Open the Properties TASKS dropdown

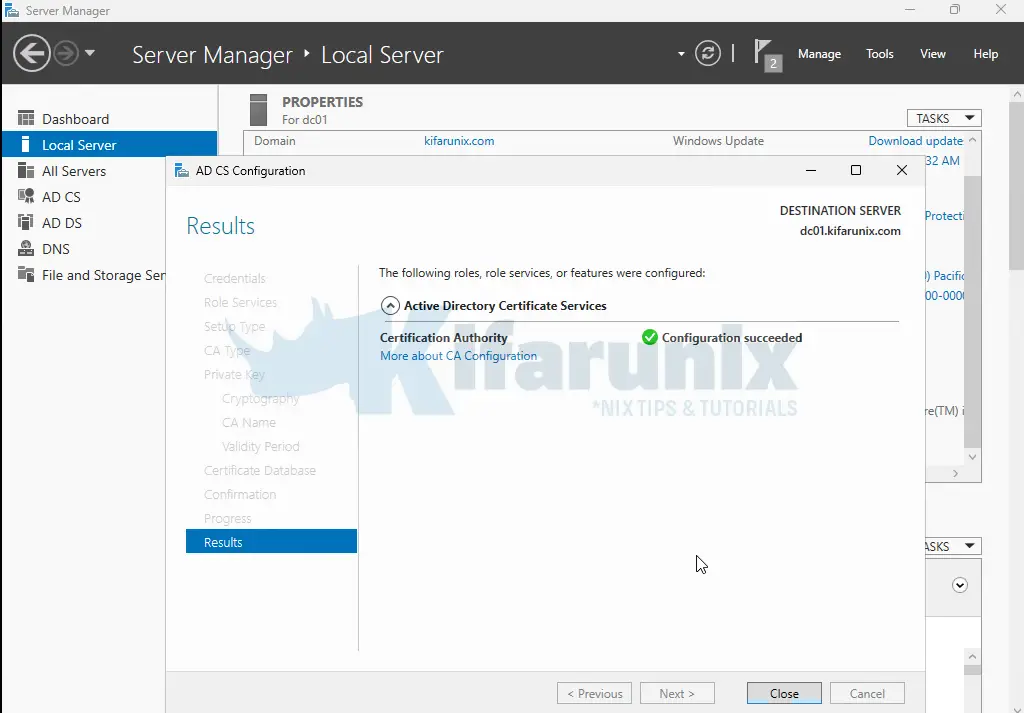tap(944, 118)
